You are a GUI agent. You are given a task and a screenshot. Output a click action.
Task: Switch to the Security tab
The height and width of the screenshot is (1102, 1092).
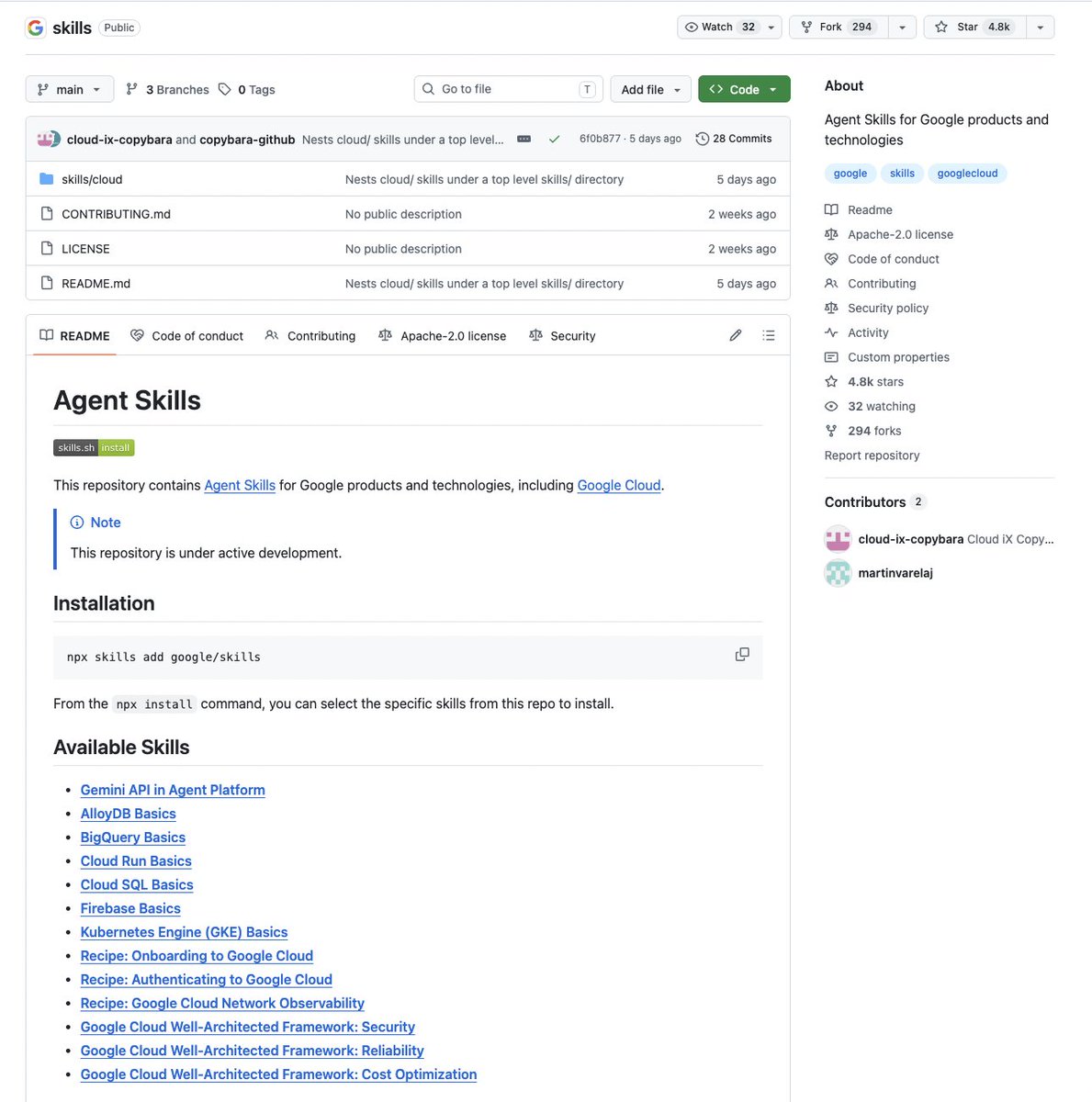point(562,336)
